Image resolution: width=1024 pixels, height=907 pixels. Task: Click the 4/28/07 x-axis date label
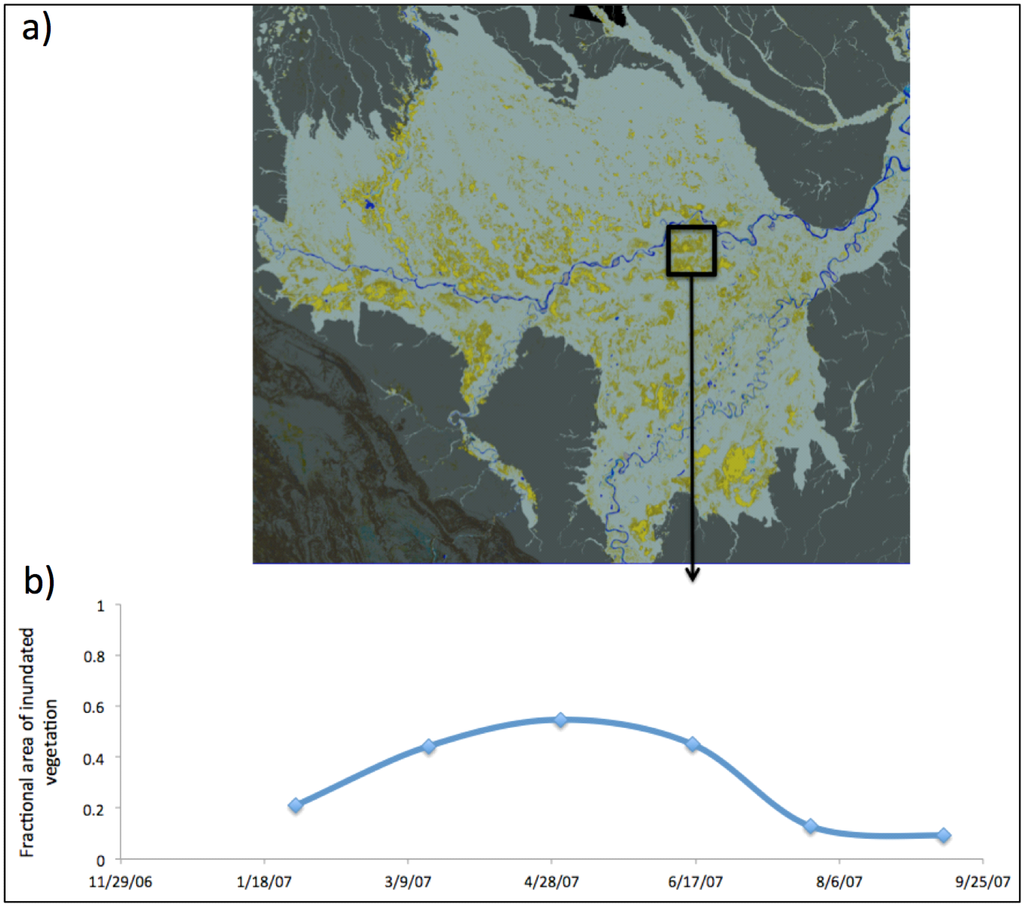(x=552, y=883)
